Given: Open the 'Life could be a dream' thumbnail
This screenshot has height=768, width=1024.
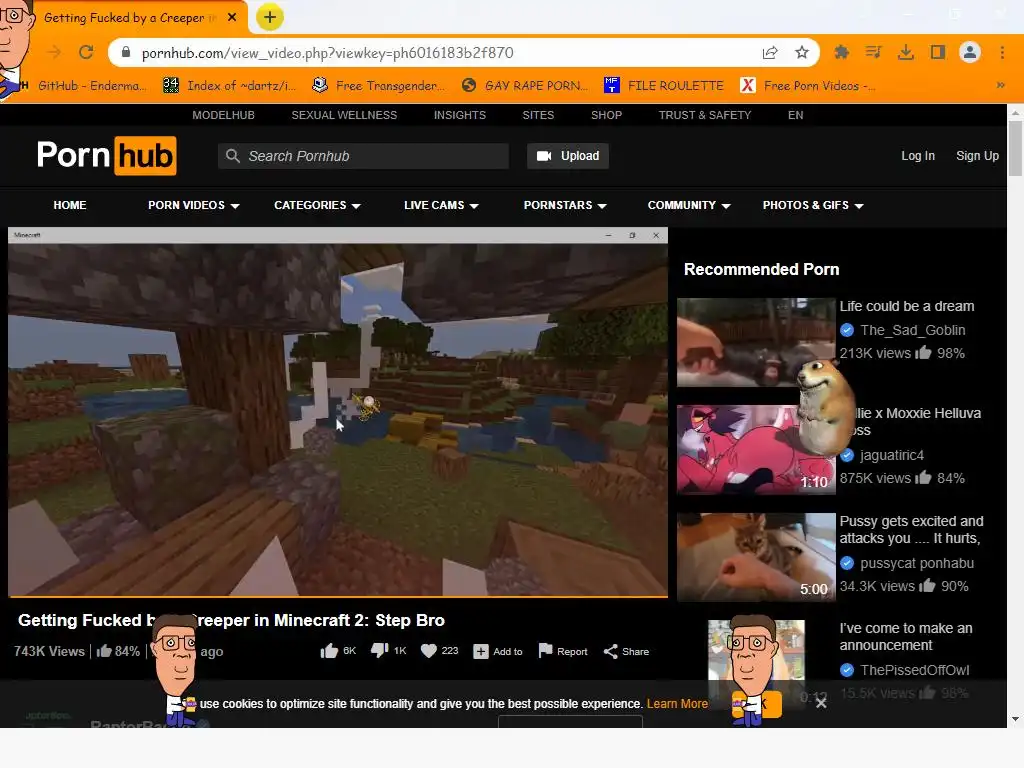Looking at the screenshot, I should [756, 342].
